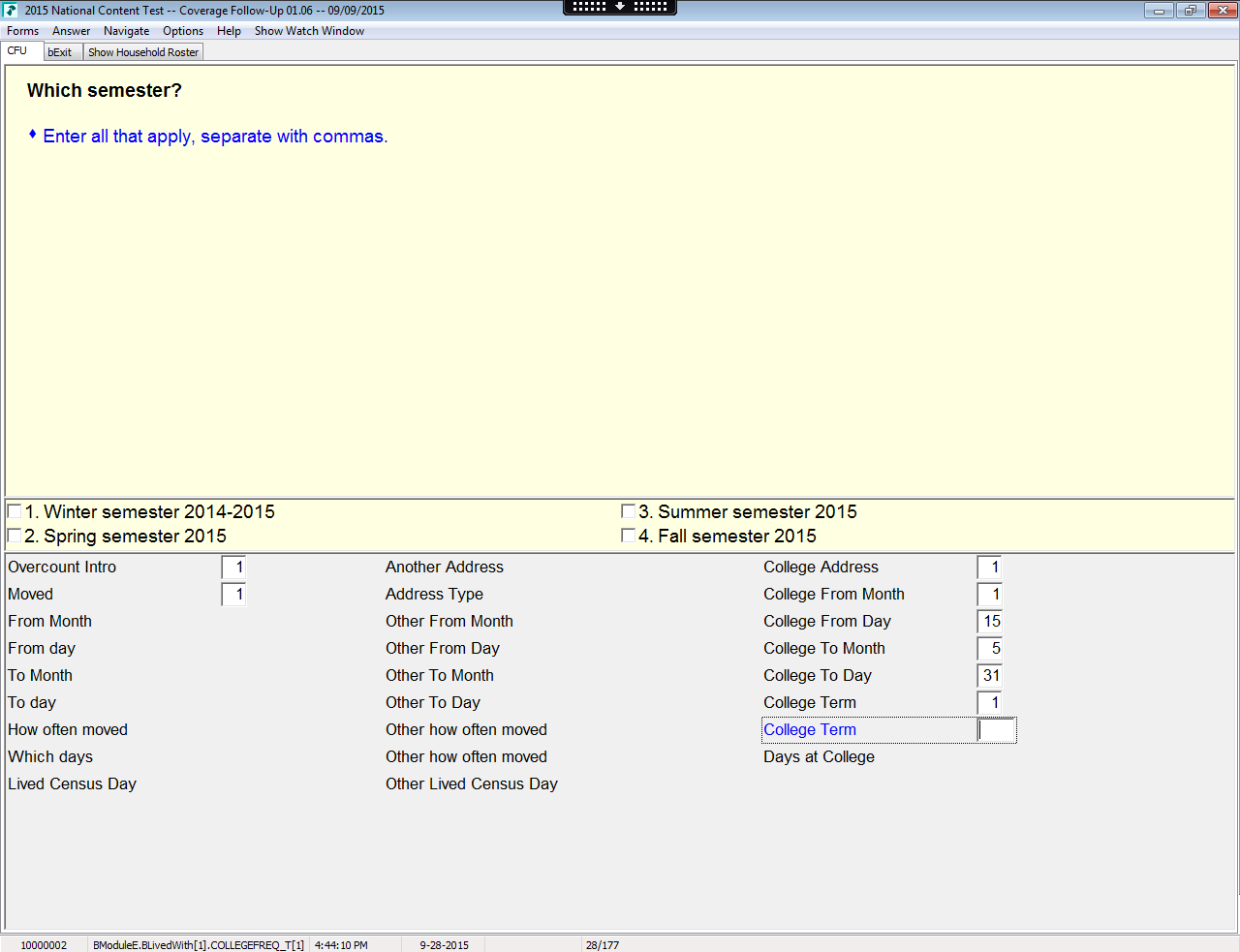This screenshot has width=1240, height=952.
Task: Click the Moved answer field
Action: tap(233, 595)
